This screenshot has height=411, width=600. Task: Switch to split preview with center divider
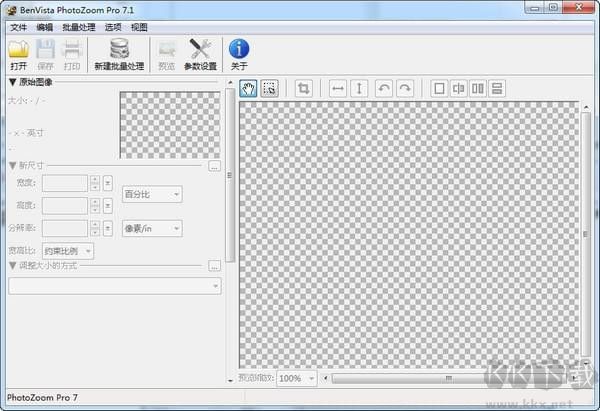[x=458, y=88]
